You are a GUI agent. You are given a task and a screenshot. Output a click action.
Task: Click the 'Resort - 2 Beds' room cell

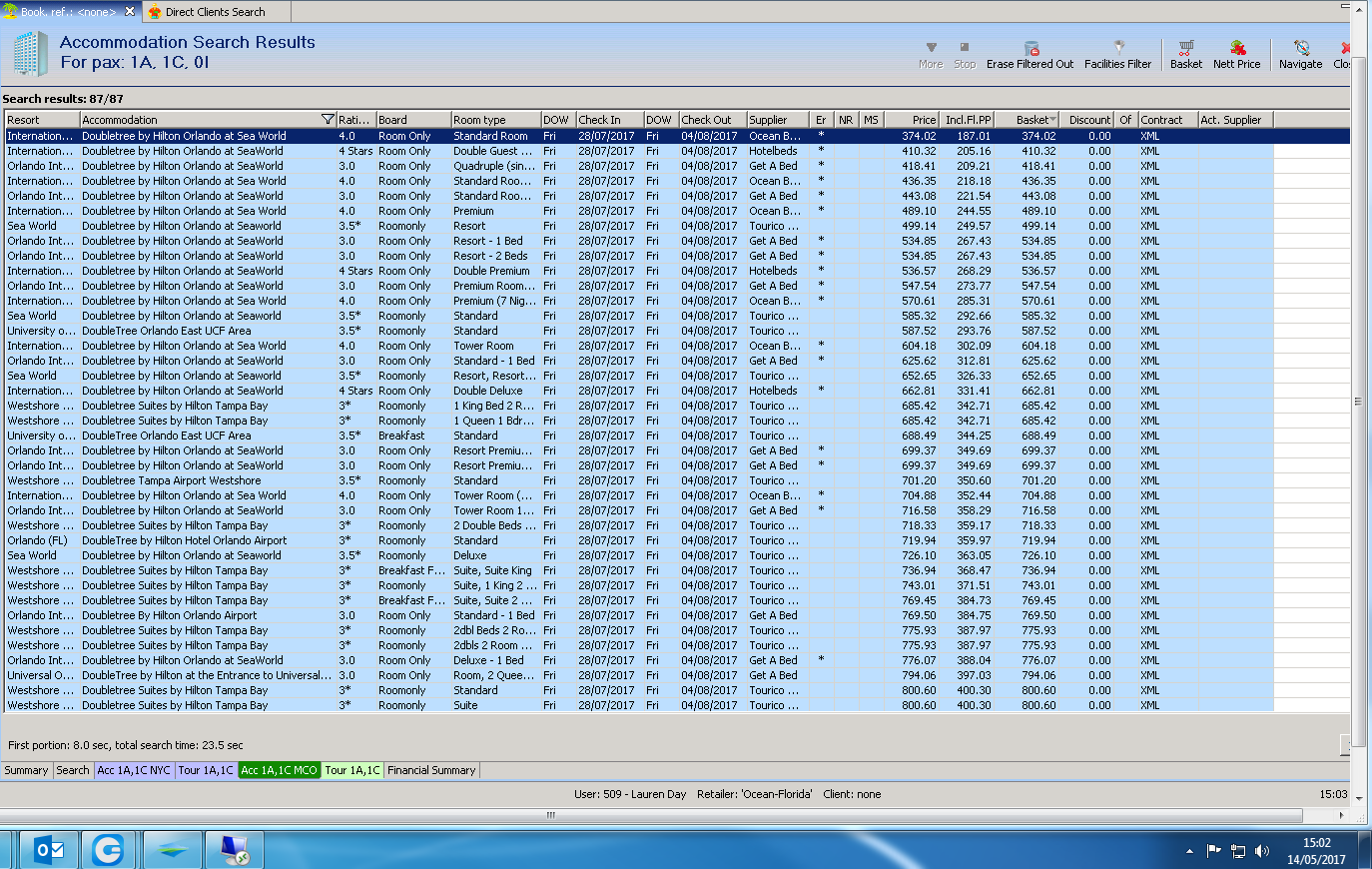click(495, 256)
